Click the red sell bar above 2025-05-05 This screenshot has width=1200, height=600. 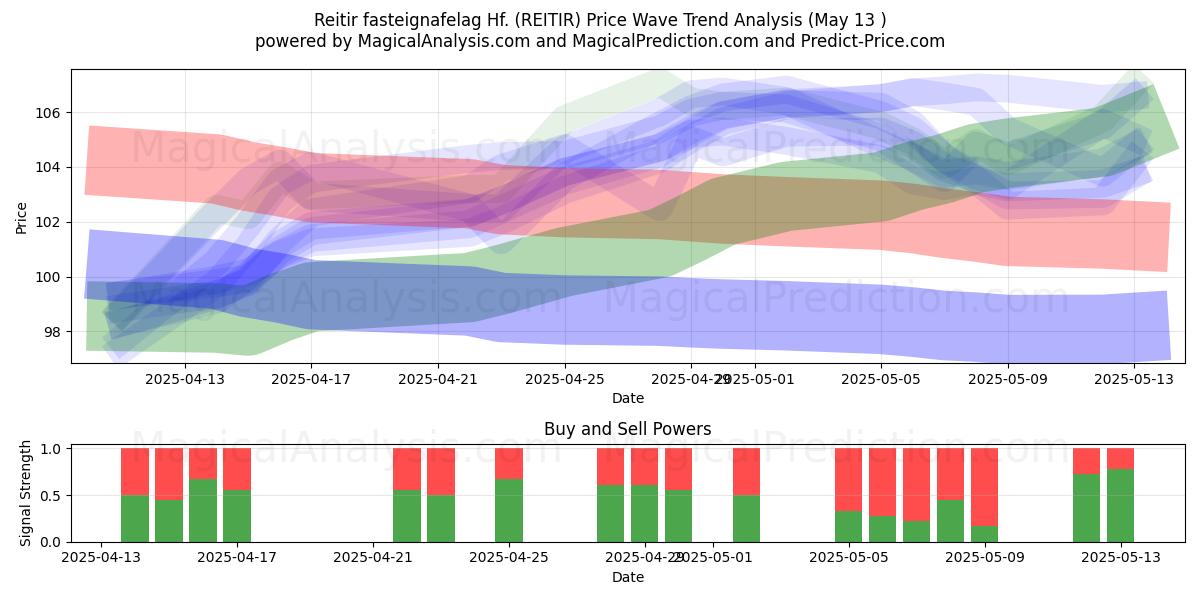point(849,480)
